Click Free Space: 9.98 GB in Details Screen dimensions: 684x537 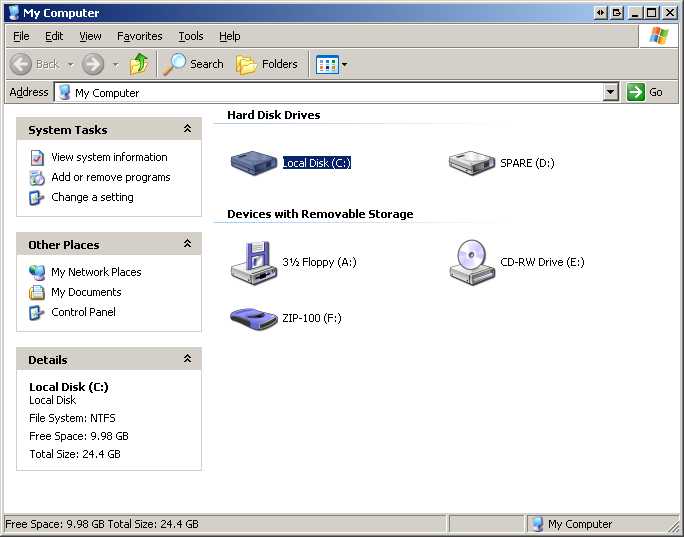79,436
